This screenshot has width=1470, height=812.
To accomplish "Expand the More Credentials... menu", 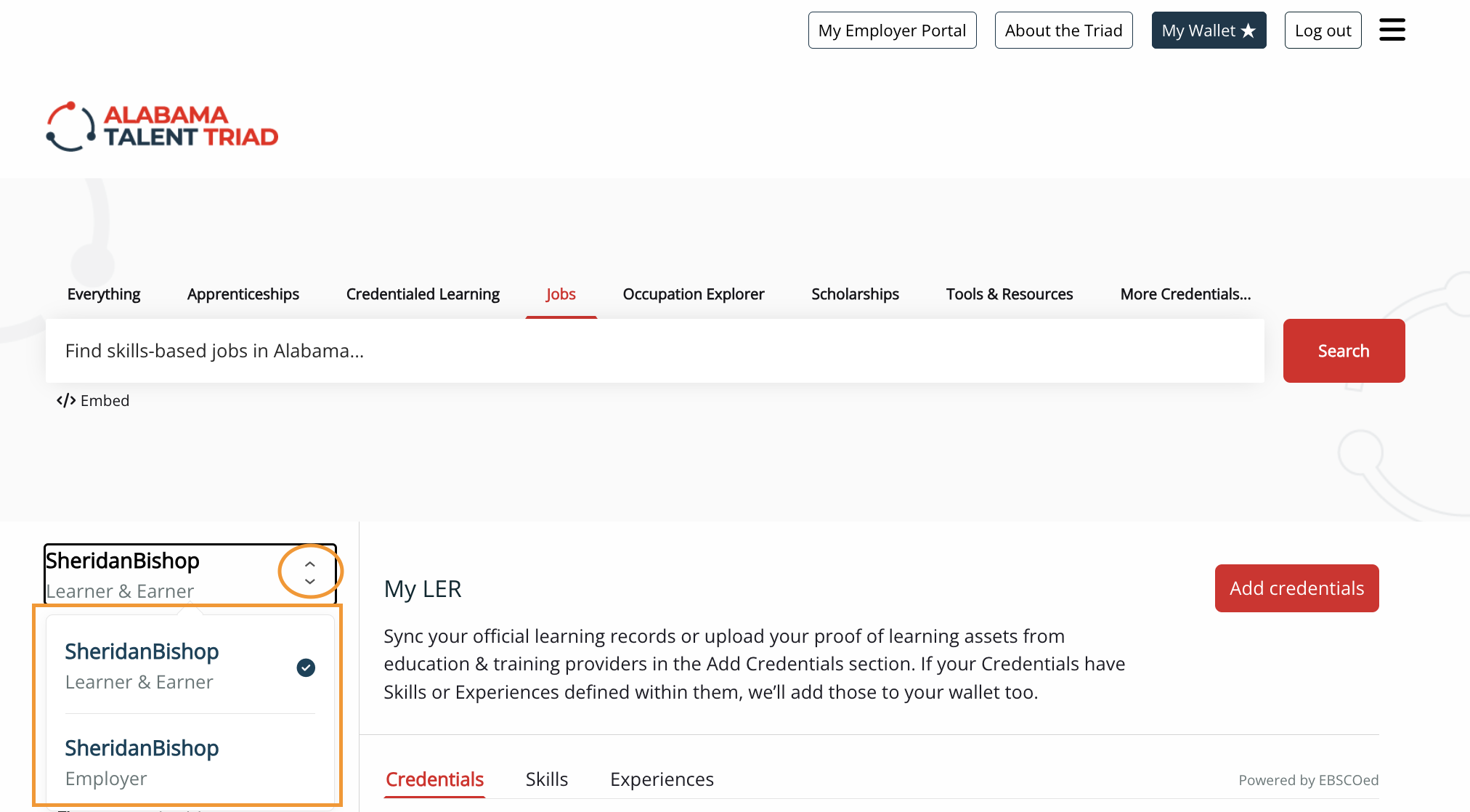I will pyautogui.click(x=1185, y=294).
